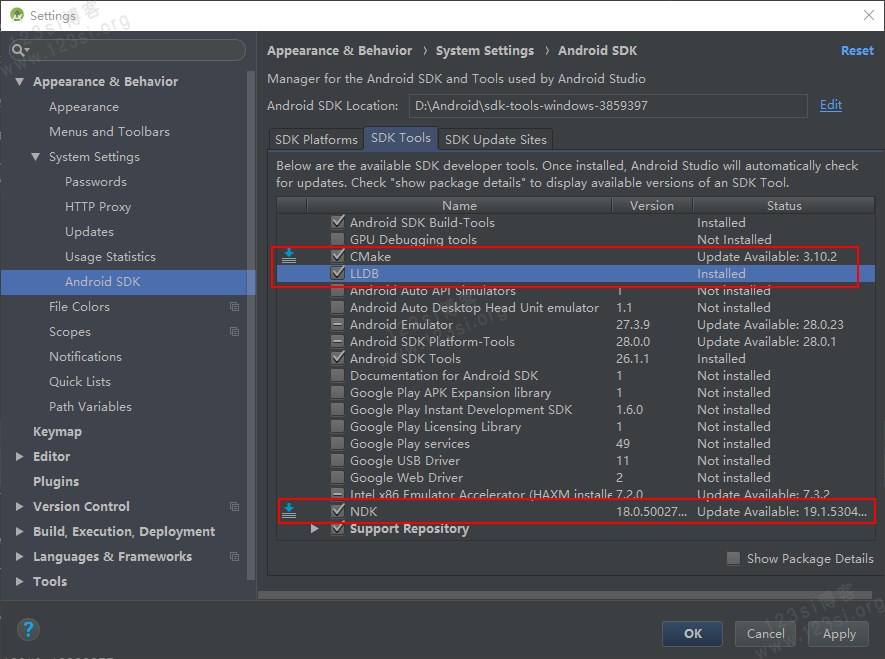Expand Build, Execution, Deployment section
The image size is (885, 659).
(x=20, y=531)
